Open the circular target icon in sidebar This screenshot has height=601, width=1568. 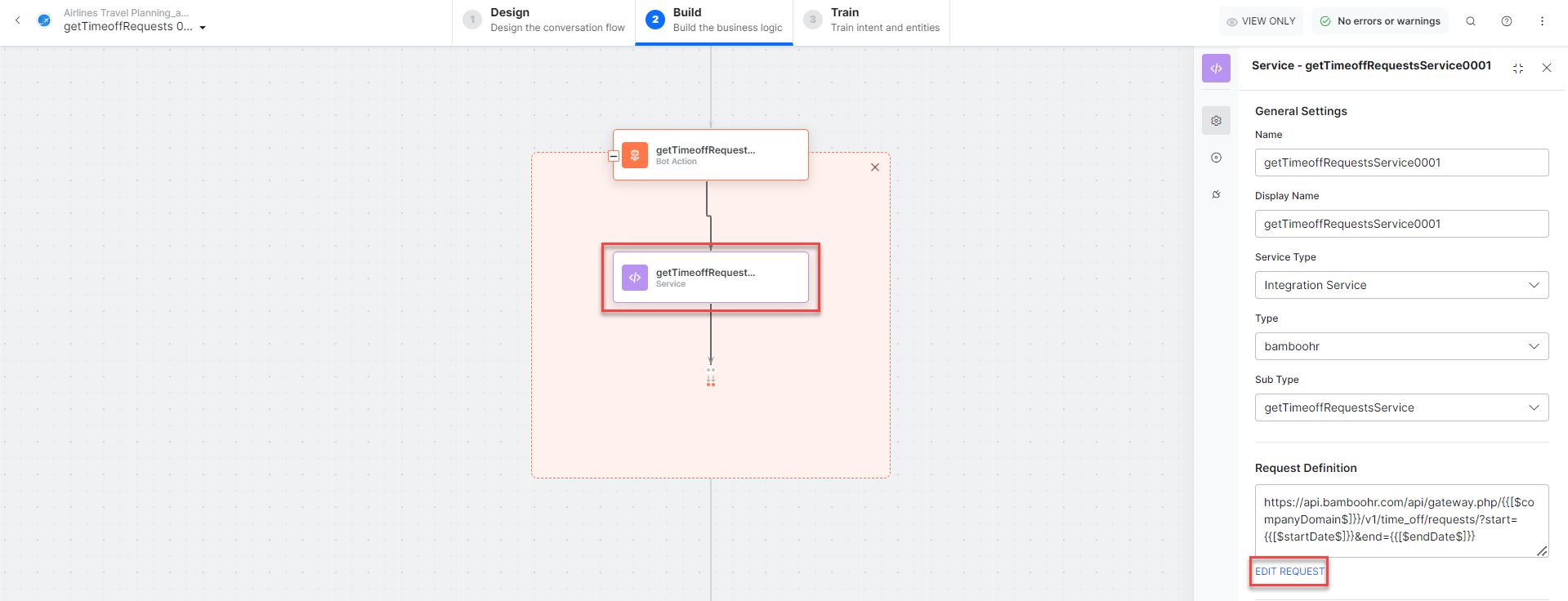(1216, 158)
